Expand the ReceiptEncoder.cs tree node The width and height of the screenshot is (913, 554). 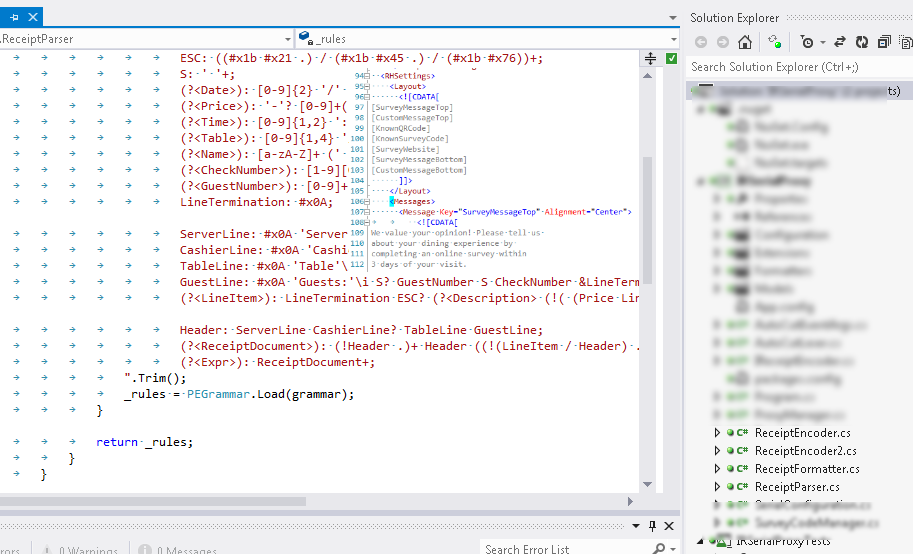click(717, 433)
